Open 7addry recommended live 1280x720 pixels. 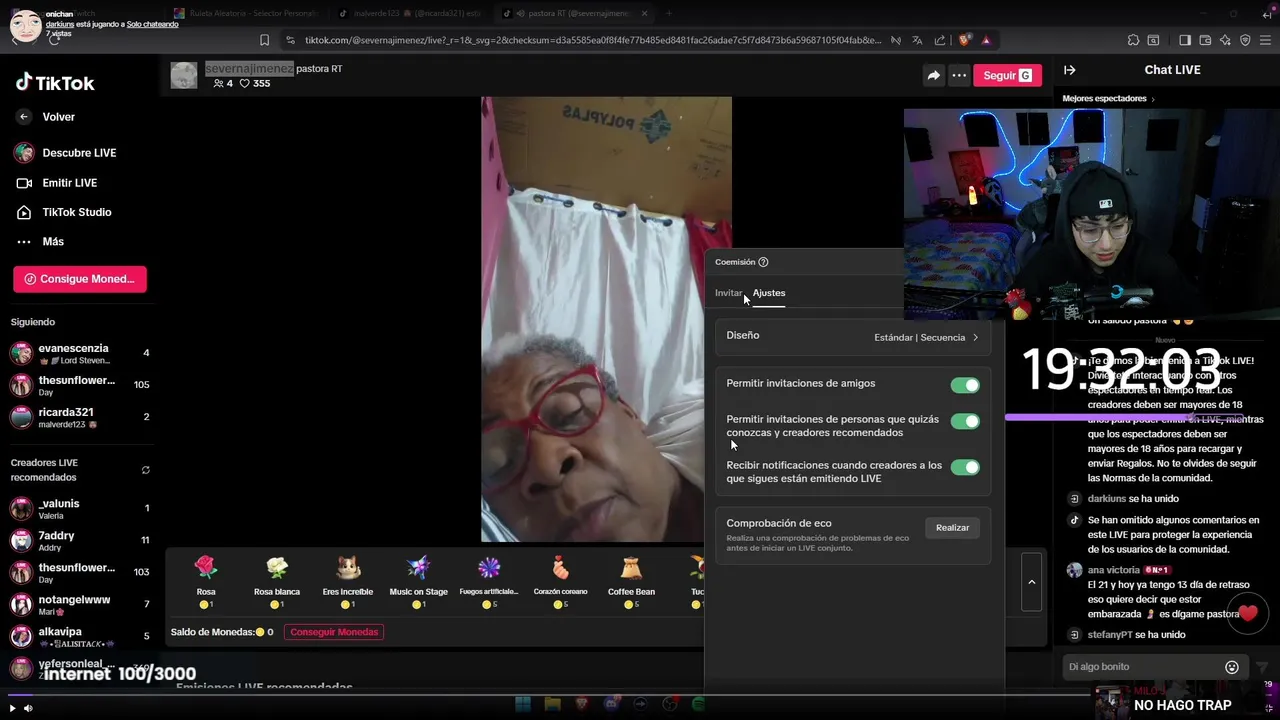(x=80, y=541)
